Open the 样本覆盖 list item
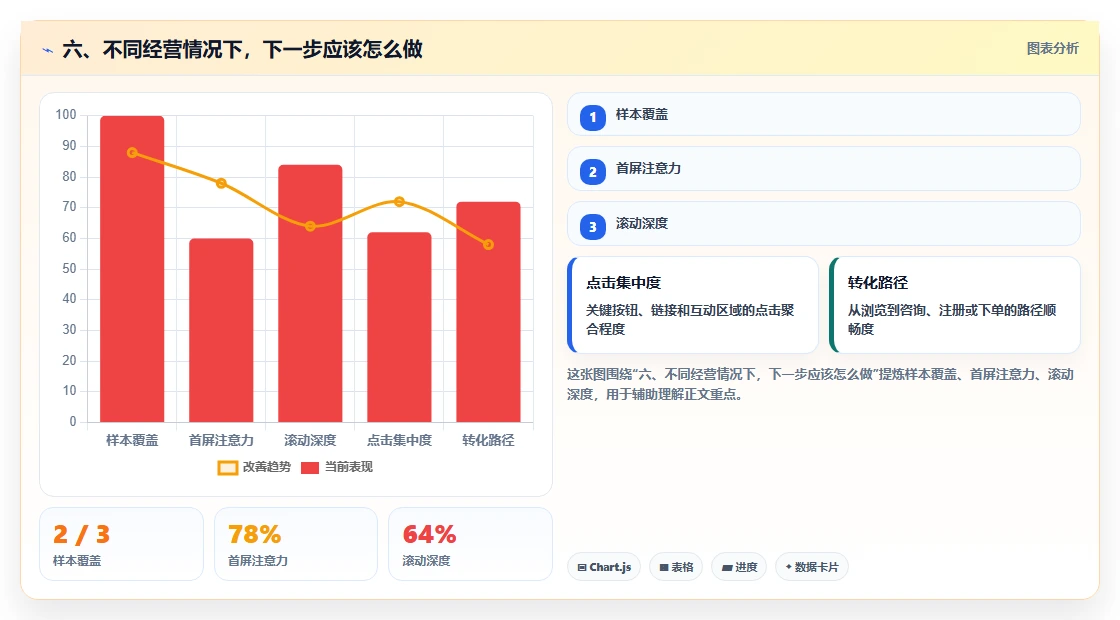 [824, 114]
